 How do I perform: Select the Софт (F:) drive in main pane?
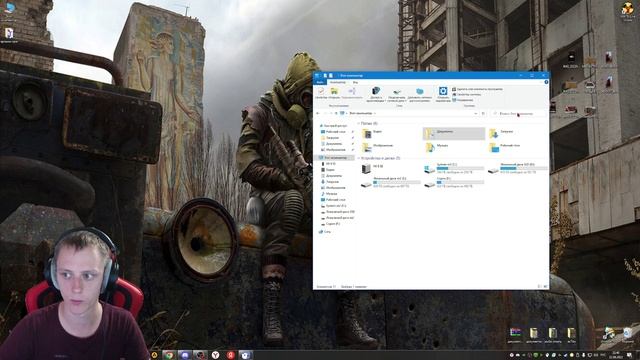[454, 182]
